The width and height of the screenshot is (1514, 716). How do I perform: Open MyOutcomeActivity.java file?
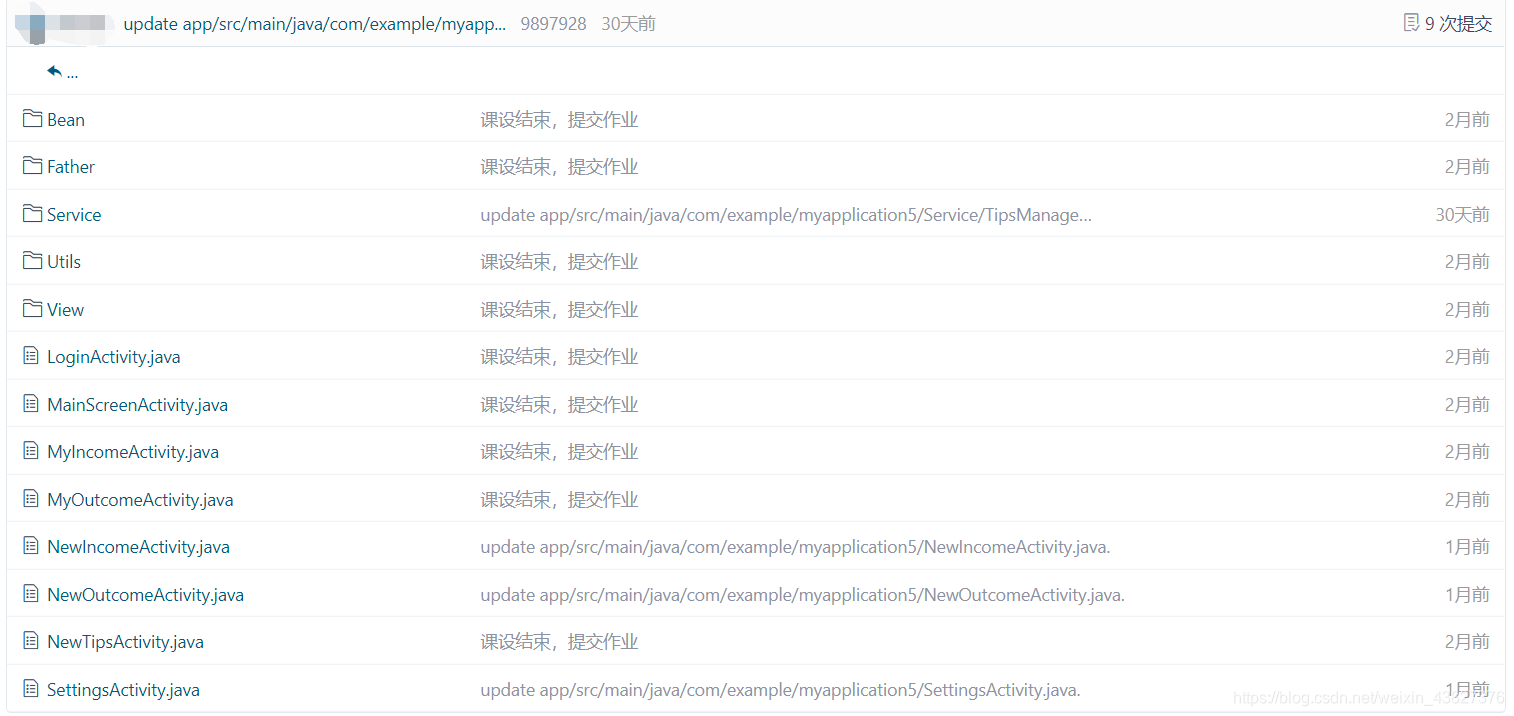140,500
